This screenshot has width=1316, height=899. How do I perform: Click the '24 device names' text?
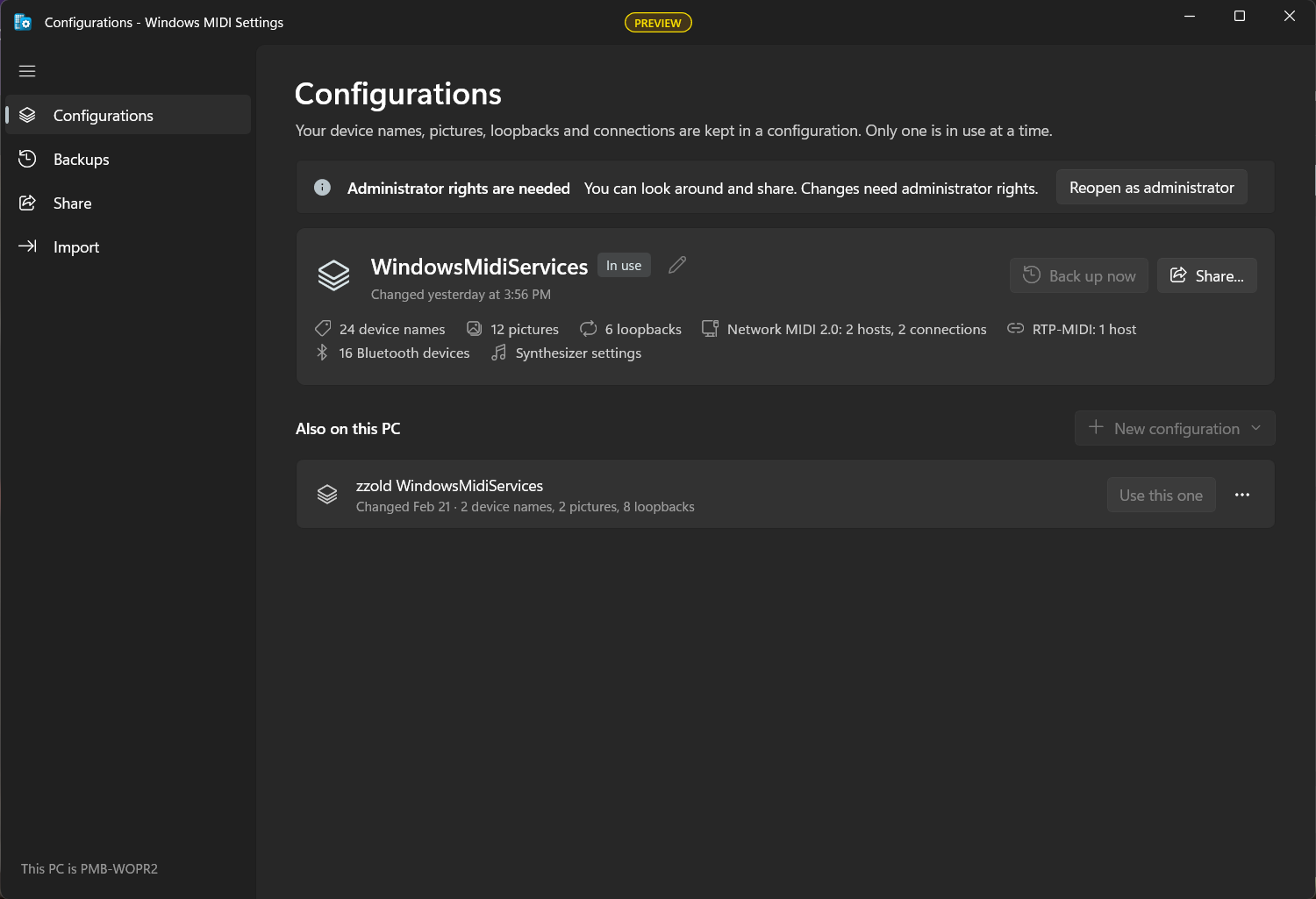pyautogui.click(x=392, y=329)
